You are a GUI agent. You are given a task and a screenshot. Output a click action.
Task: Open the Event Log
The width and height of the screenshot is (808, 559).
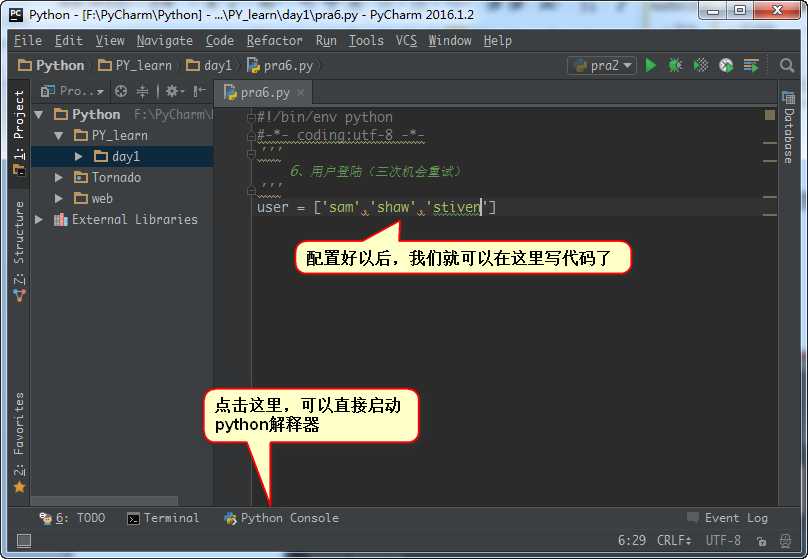click(727, 518)
